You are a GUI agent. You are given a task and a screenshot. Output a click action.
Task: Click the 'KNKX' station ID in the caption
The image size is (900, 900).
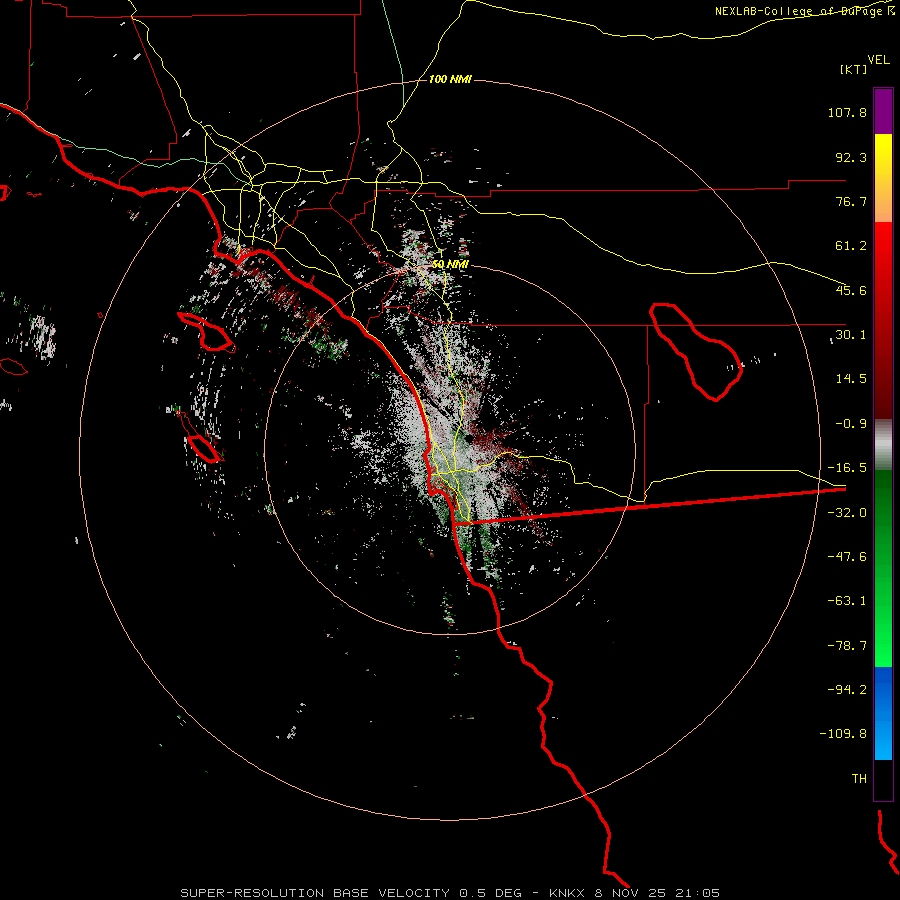click(x=567, y=893)
